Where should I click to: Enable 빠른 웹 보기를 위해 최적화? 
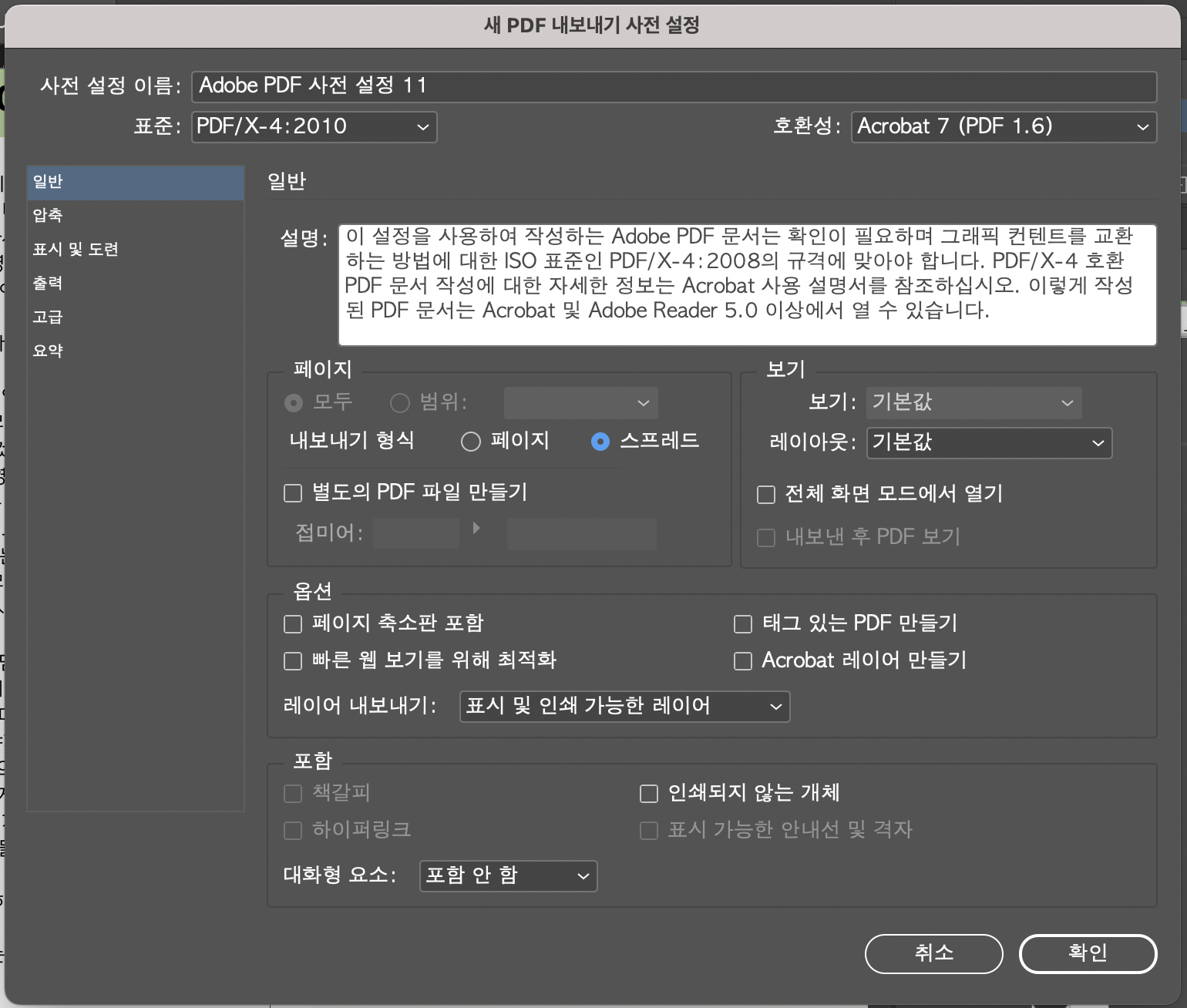click(x=293, y=661)
